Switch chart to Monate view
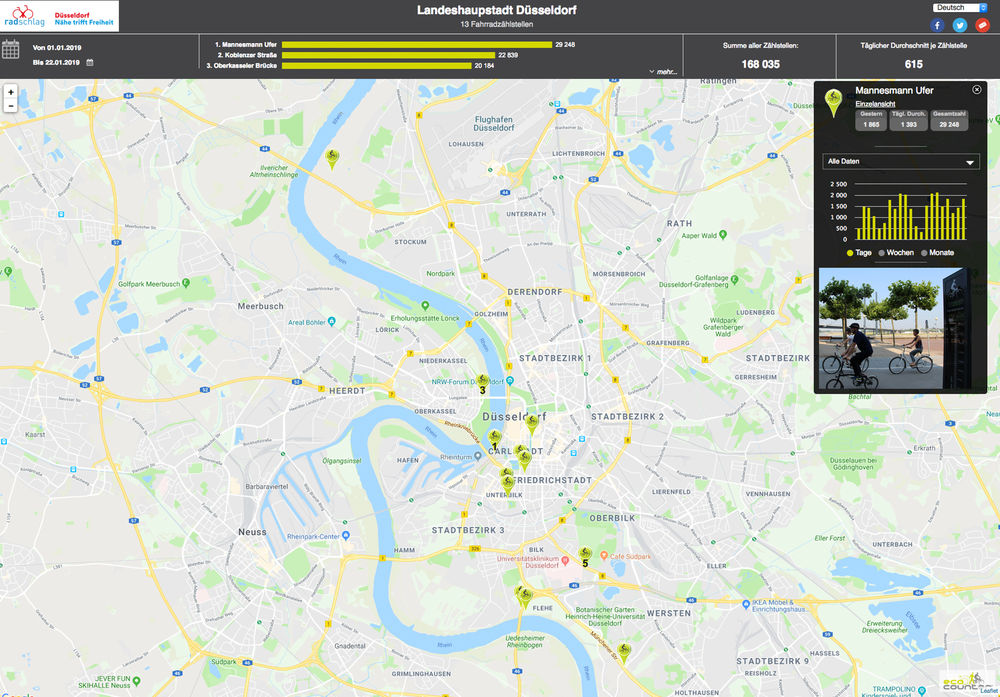 click(x=924, y=253)
